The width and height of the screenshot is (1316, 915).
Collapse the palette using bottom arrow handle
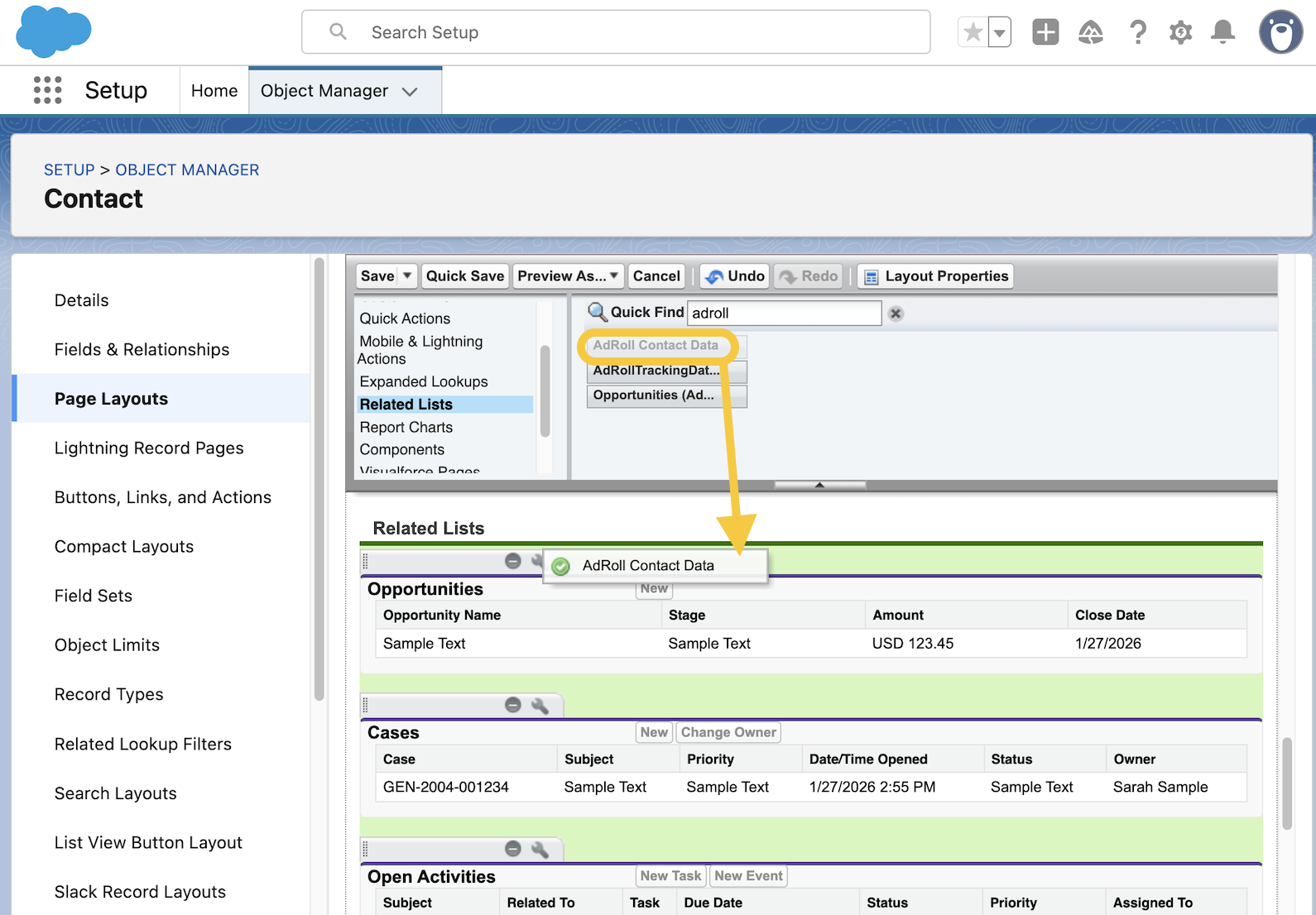coord(819,485)
